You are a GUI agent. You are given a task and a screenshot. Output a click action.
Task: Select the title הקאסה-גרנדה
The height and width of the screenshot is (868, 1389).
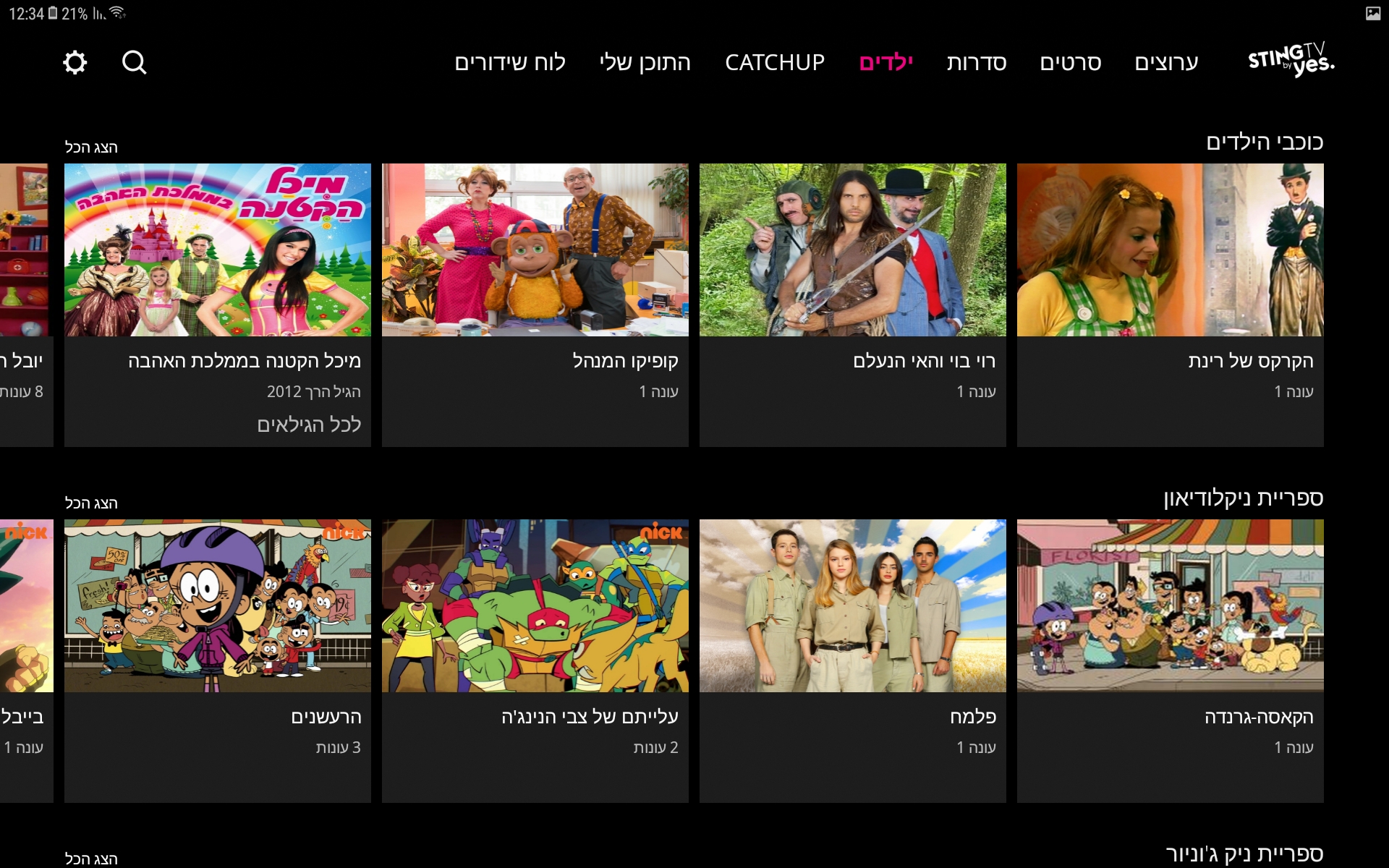(x=1259, y=716)
